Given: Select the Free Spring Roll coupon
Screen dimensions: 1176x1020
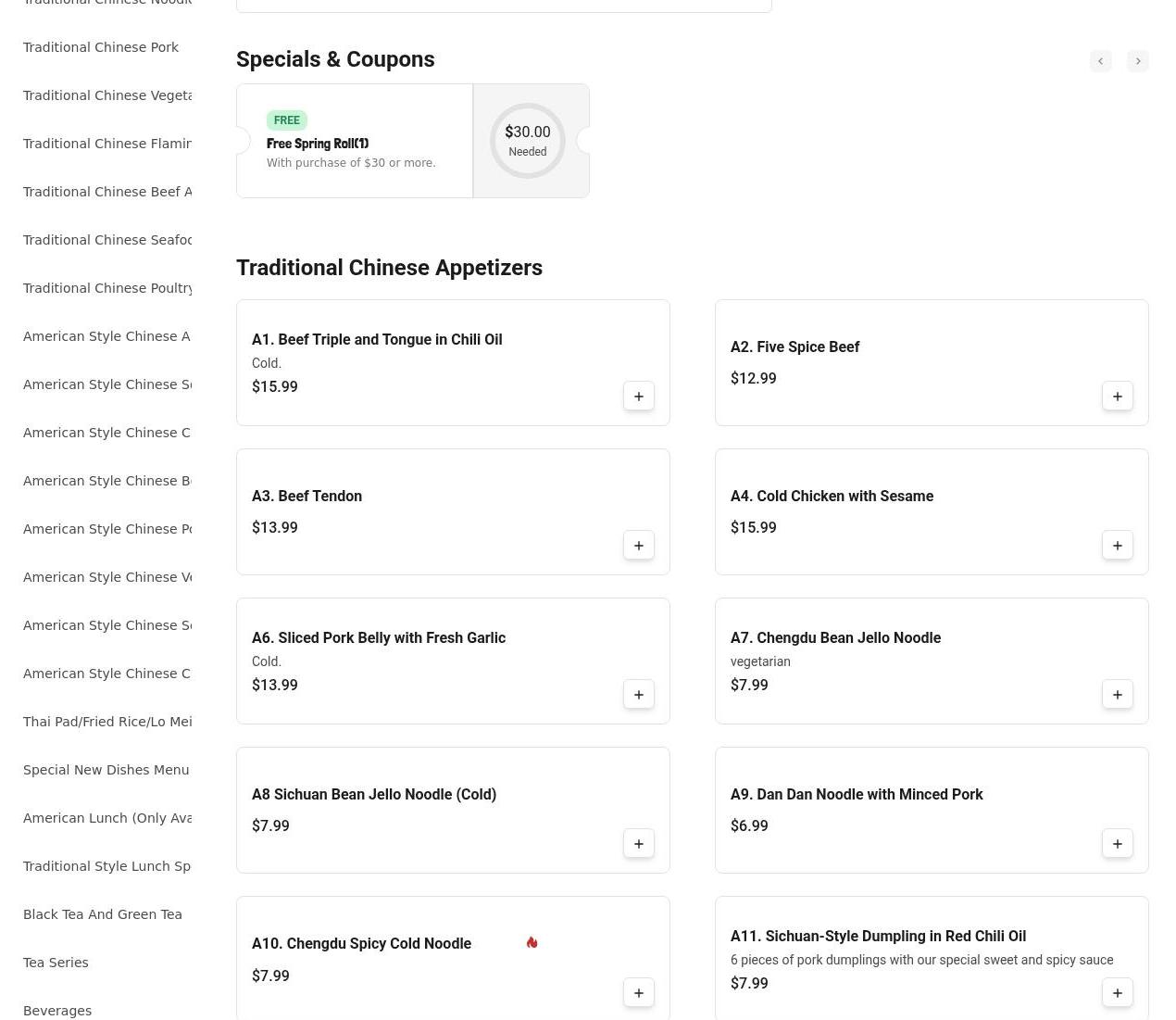Looking at the screenshot, I should coord(354,142).
